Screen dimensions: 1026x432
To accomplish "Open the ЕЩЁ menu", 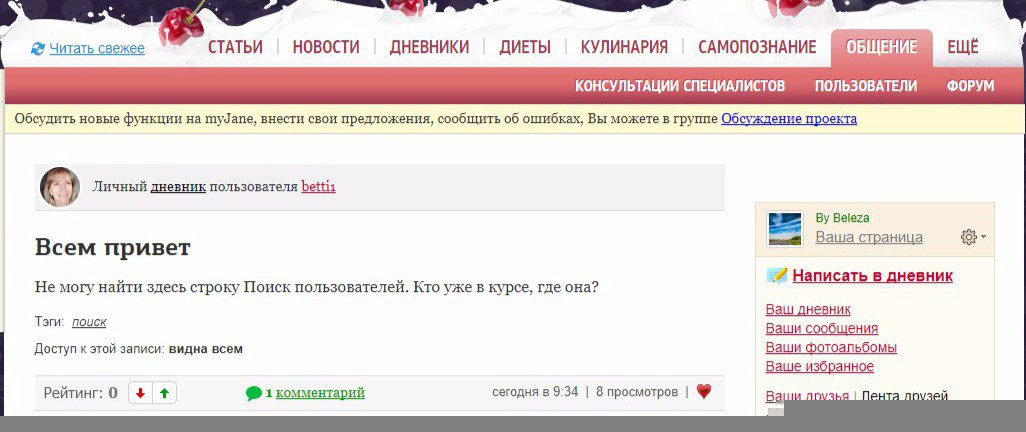I will 962,47.
